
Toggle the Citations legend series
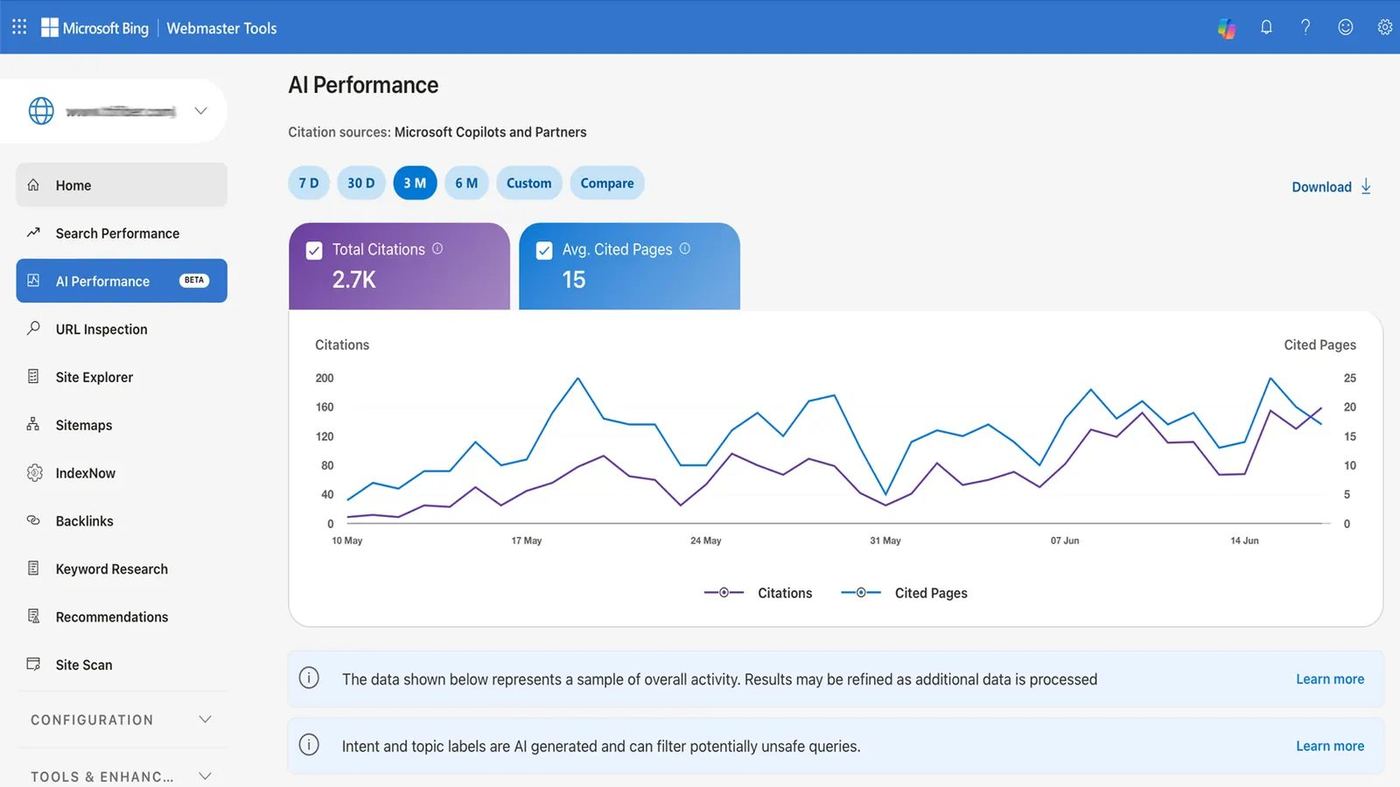coord(758,593)
